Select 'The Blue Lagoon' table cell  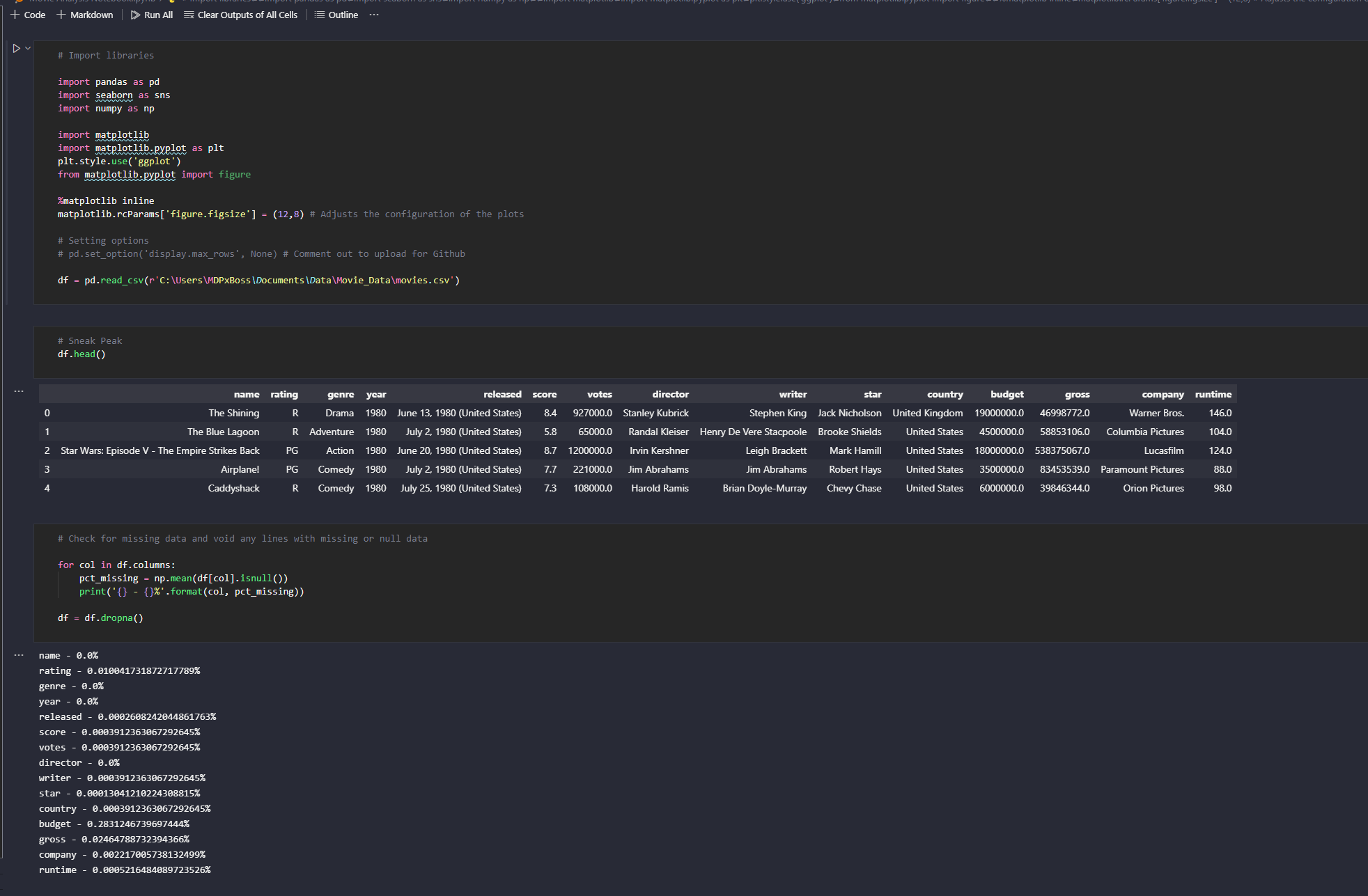(x=224, y=432)
